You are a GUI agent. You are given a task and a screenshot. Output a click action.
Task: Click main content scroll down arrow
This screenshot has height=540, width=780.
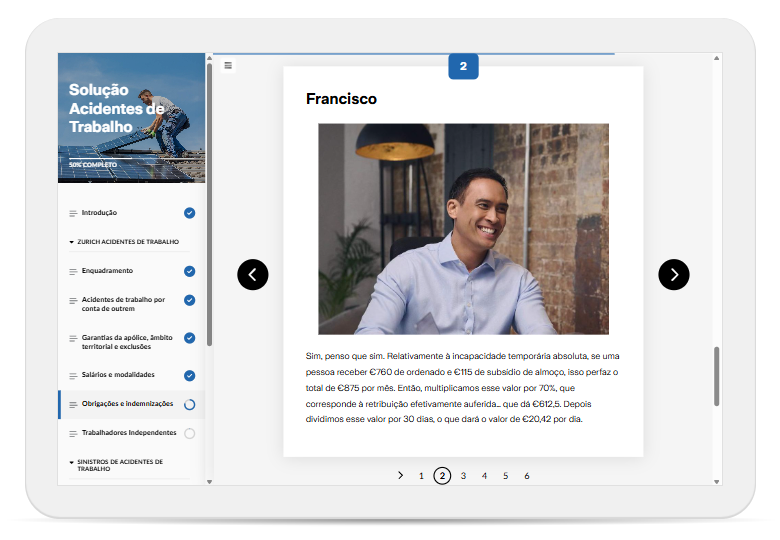click(716, 481)
